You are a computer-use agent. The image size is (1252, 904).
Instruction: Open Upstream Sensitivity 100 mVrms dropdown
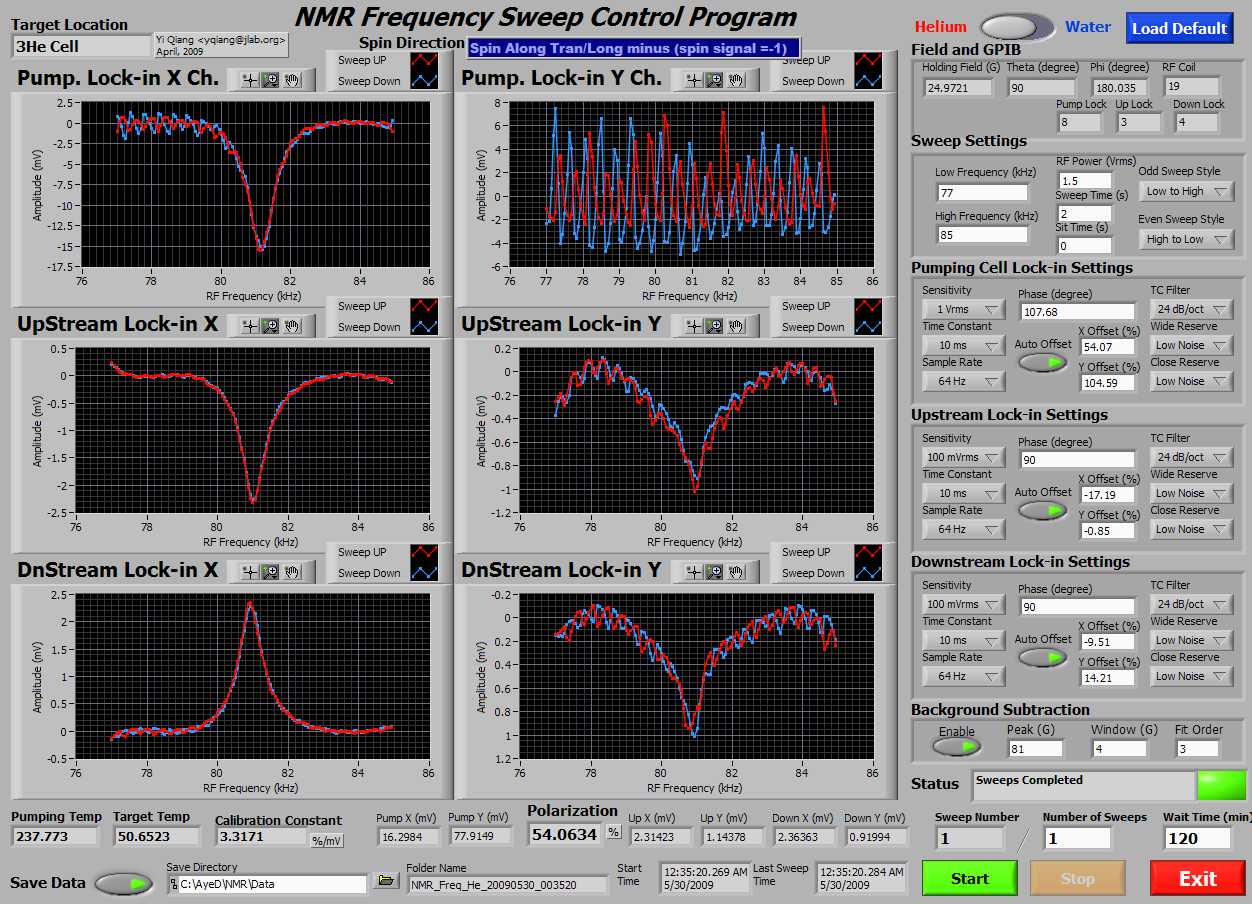click(x=963, y=457)
